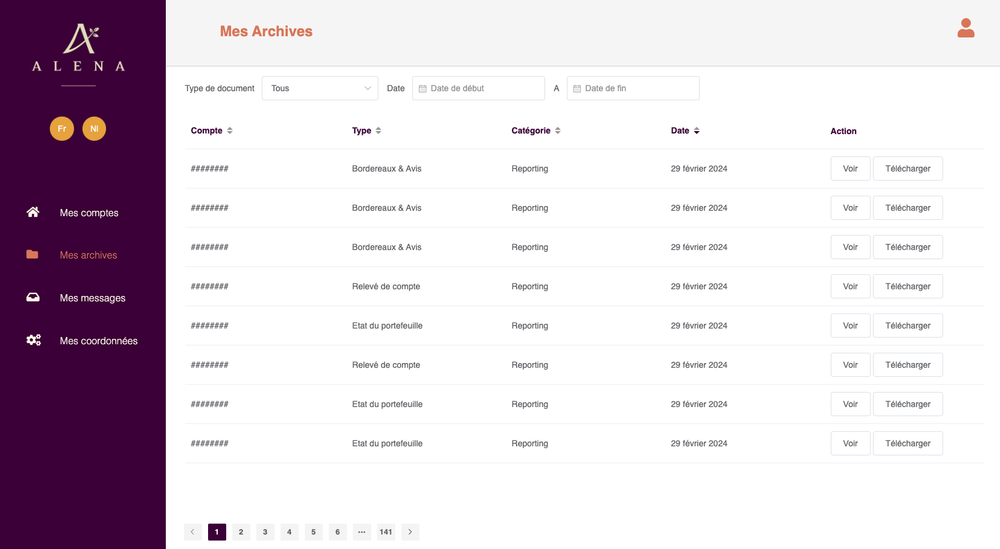
Task: Click Télécharger on the last row
Action: (907, 444)
